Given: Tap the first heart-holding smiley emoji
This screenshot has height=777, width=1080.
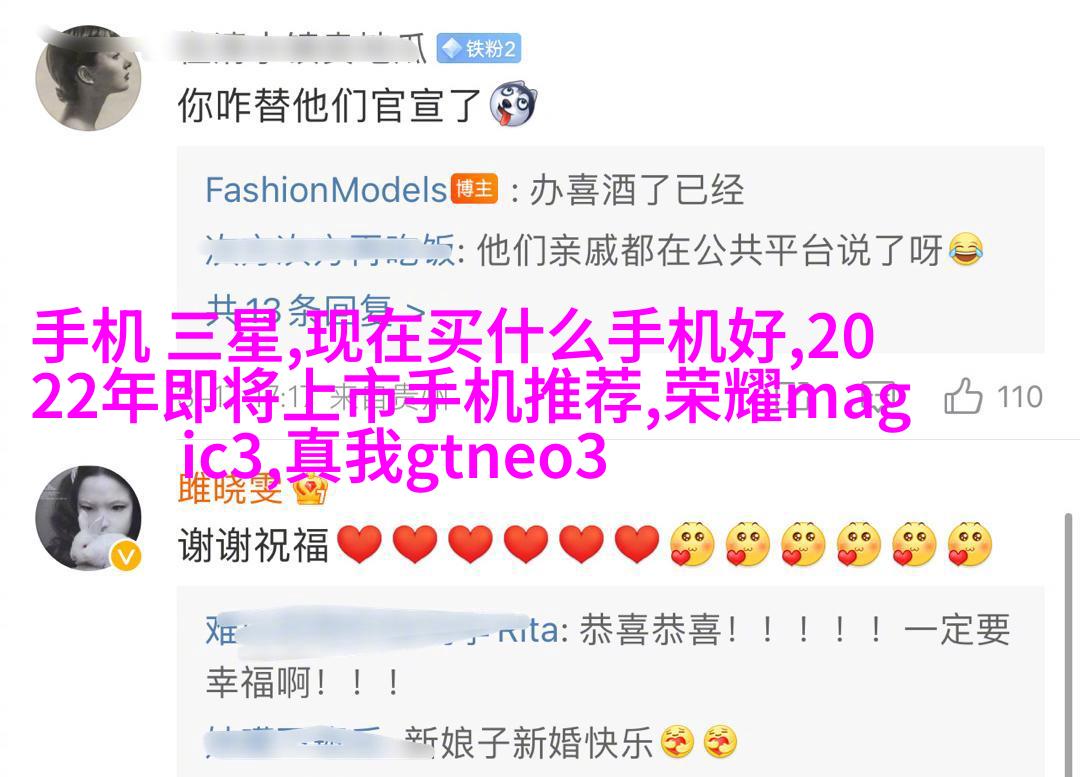Looking at the screenshot, I should pyautogui.click(x=692, y=544).
